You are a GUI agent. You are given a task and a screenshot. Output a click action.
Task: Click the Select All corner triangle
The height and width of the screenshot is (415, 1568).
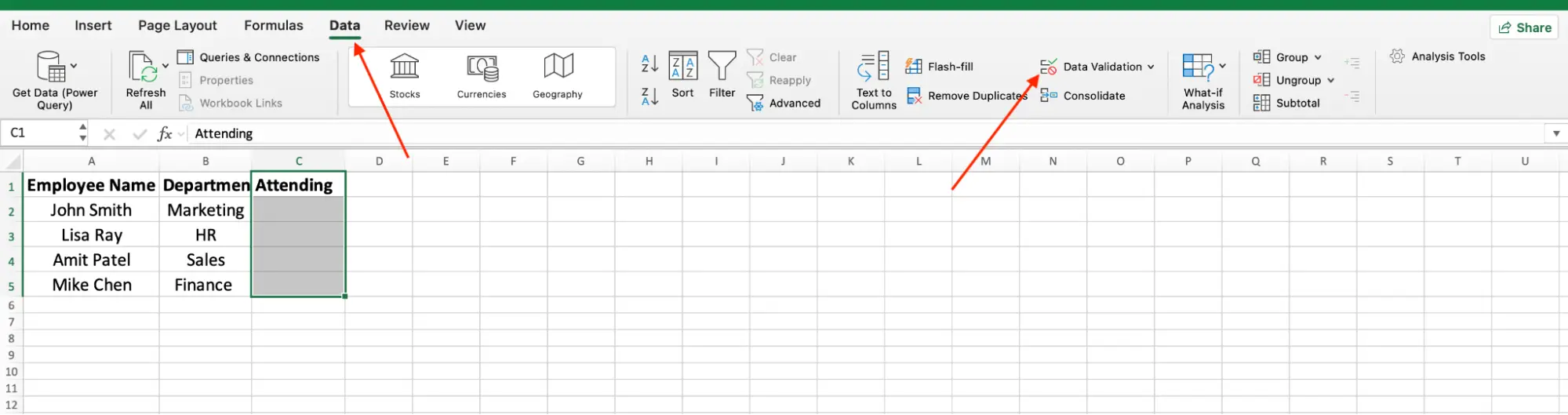[13, 162]
